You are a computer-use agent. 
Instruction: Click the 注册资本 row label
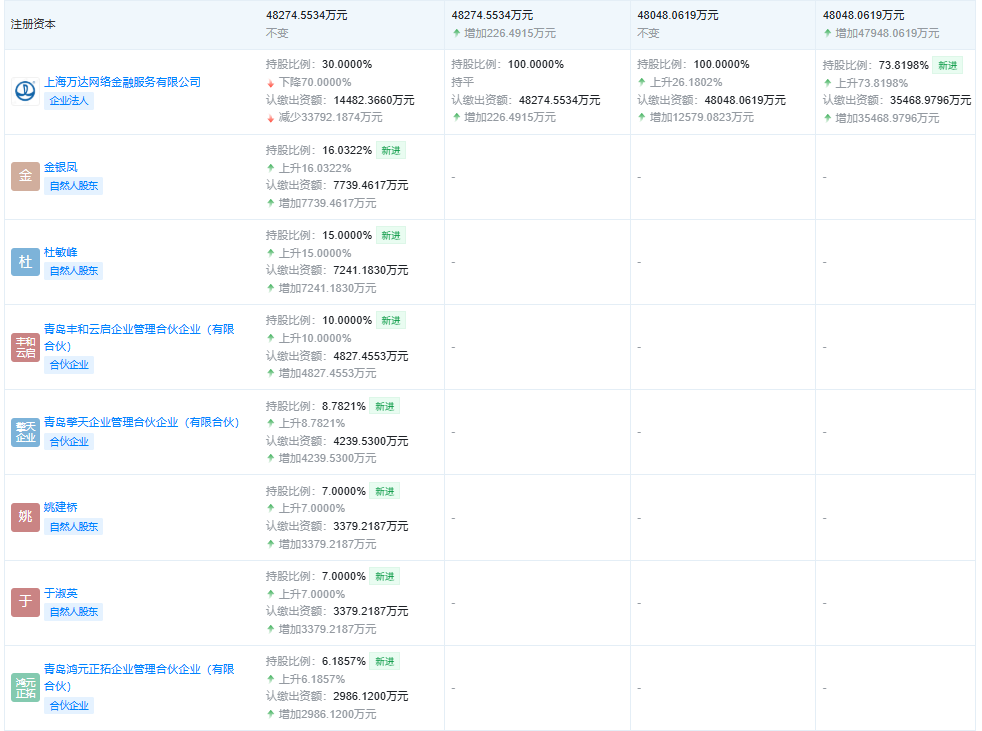tap(33, 24)
